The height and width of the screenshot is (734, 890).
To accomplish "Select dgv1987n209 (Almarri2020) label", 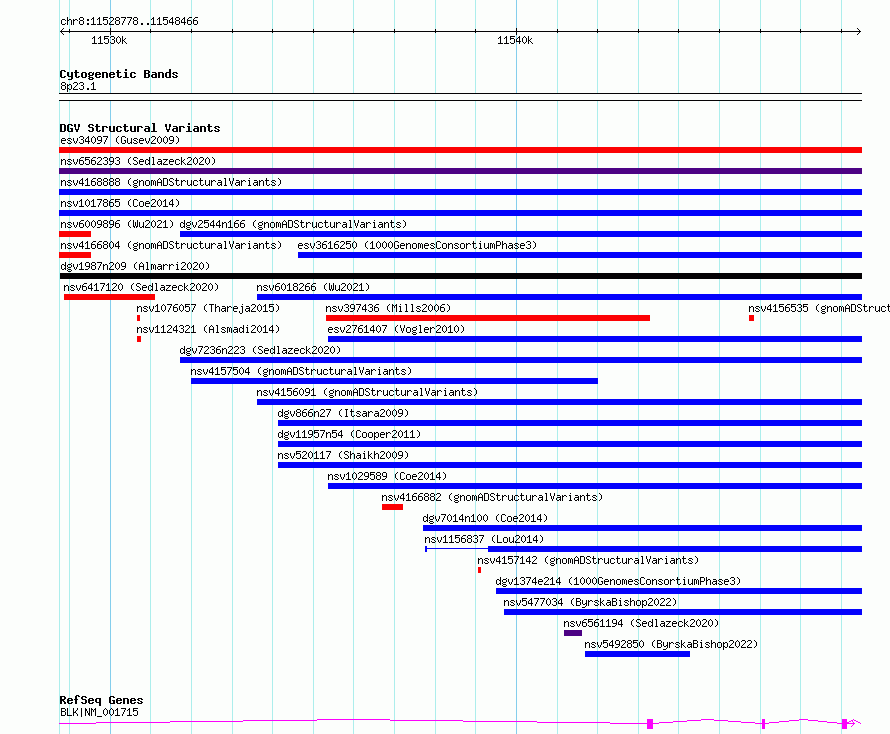I will point(135,266).
